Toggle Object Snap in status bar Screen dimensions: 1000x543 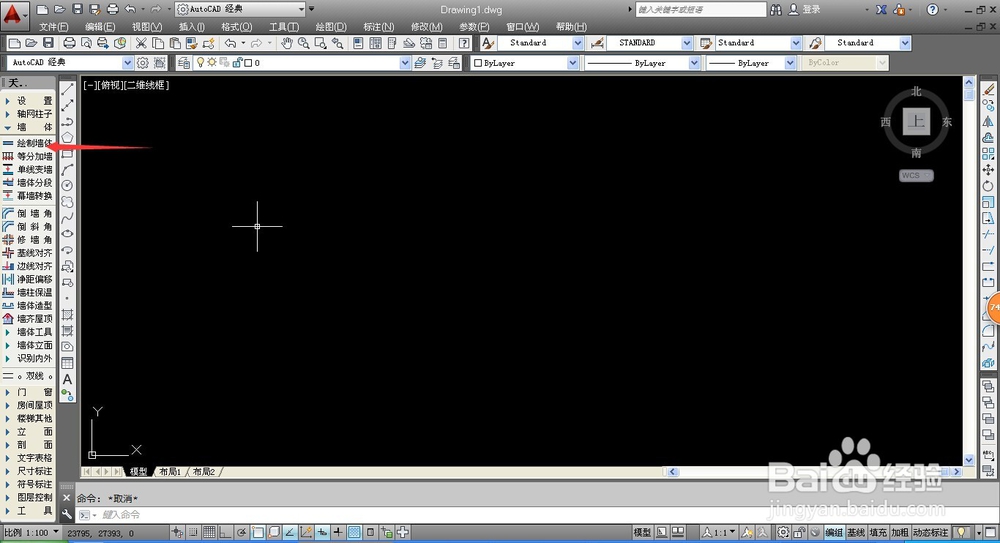[258, 532]
